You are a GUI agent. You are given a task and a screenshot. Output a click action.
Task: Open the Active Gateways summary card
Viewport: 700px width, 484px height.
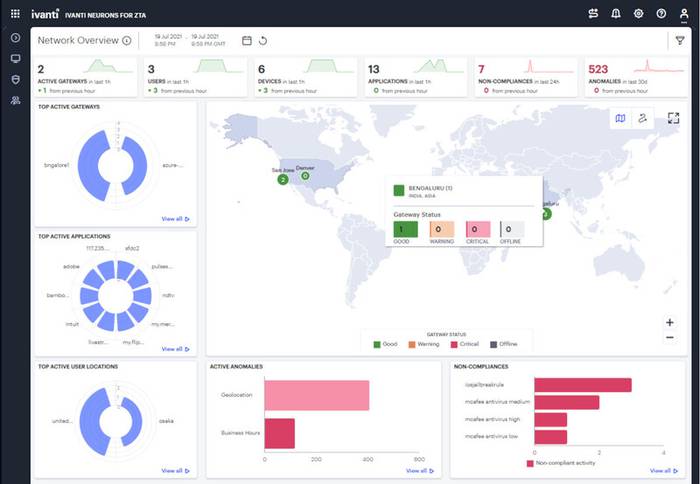[x=86, y=77]
